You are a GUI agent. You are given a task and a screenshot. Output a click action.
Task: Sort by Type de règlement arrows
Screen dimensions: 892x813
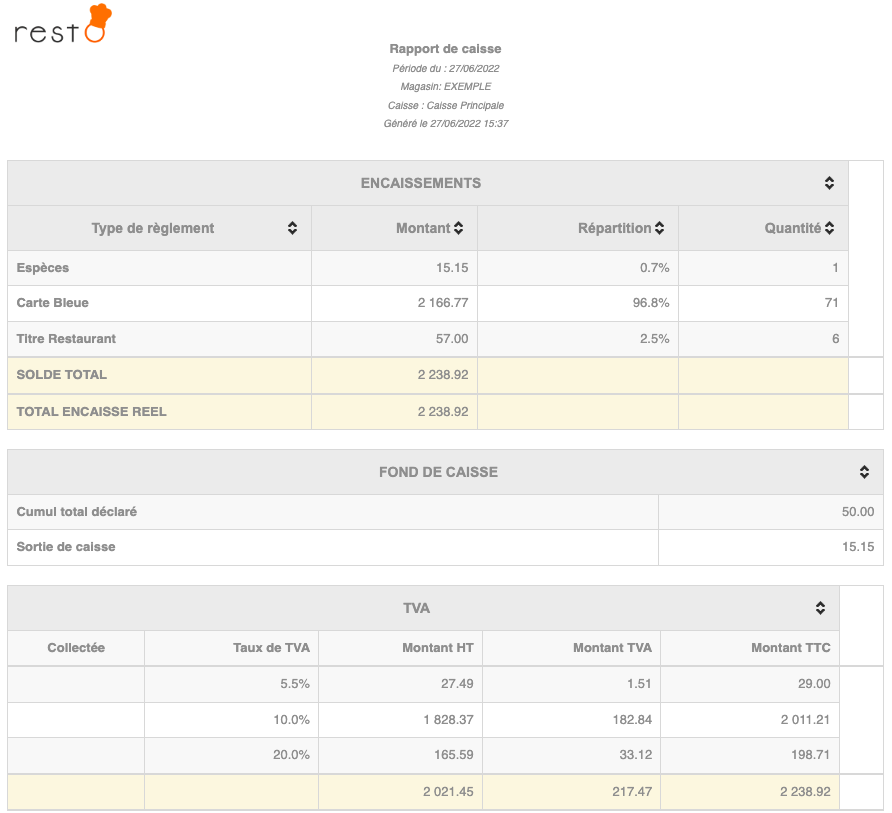click(292, 228)
